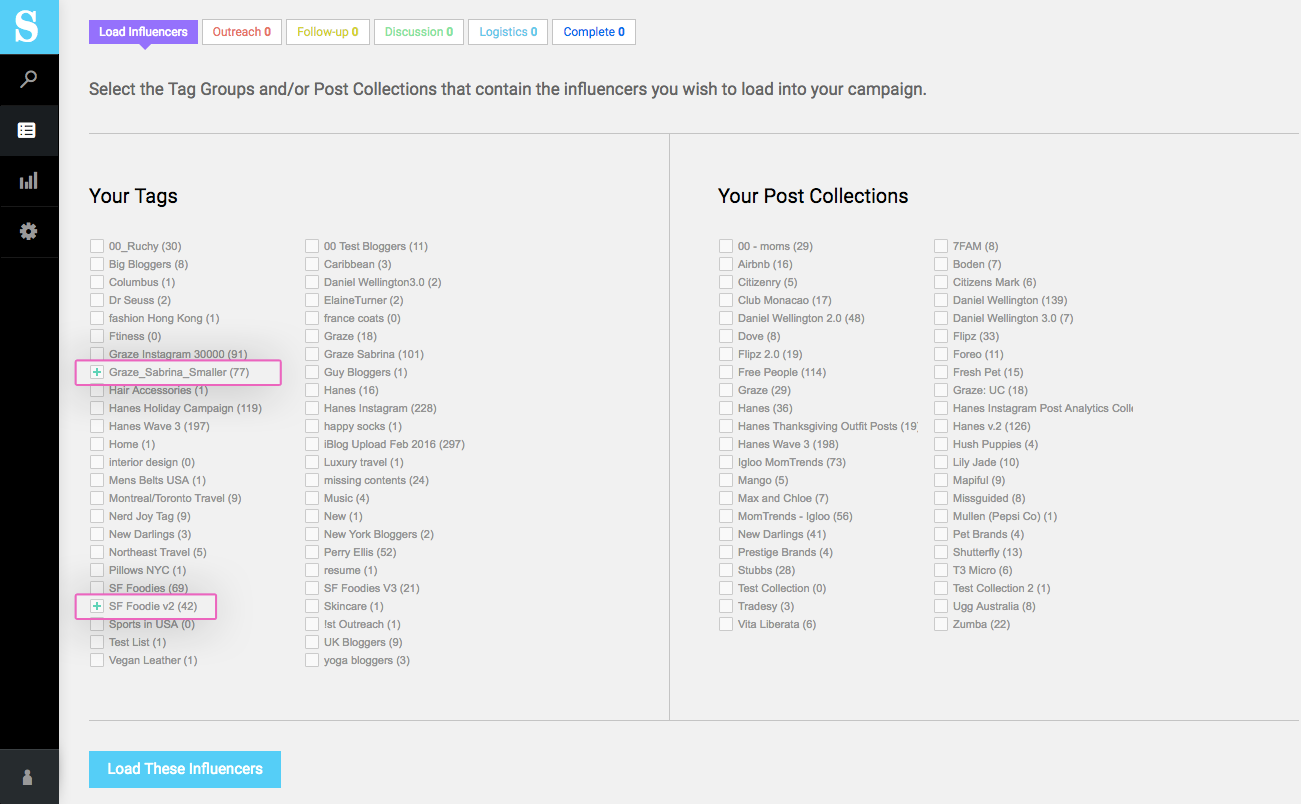Screen dimensions: 1301x804
Task: Check the yoga bloggers tag checkbox
Action: (313, 660)
